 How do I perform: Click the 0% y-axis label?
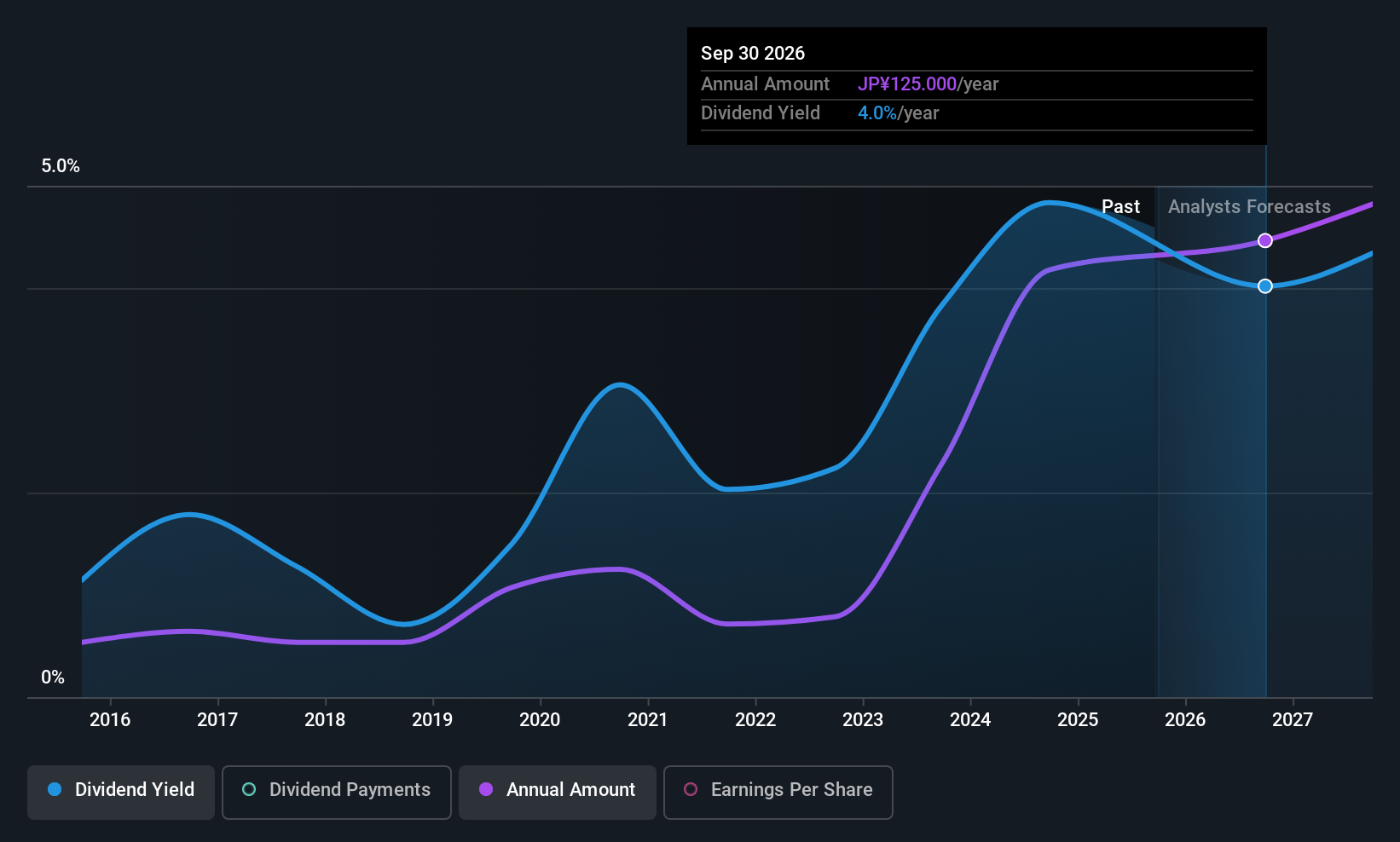[x=53, y=678]
